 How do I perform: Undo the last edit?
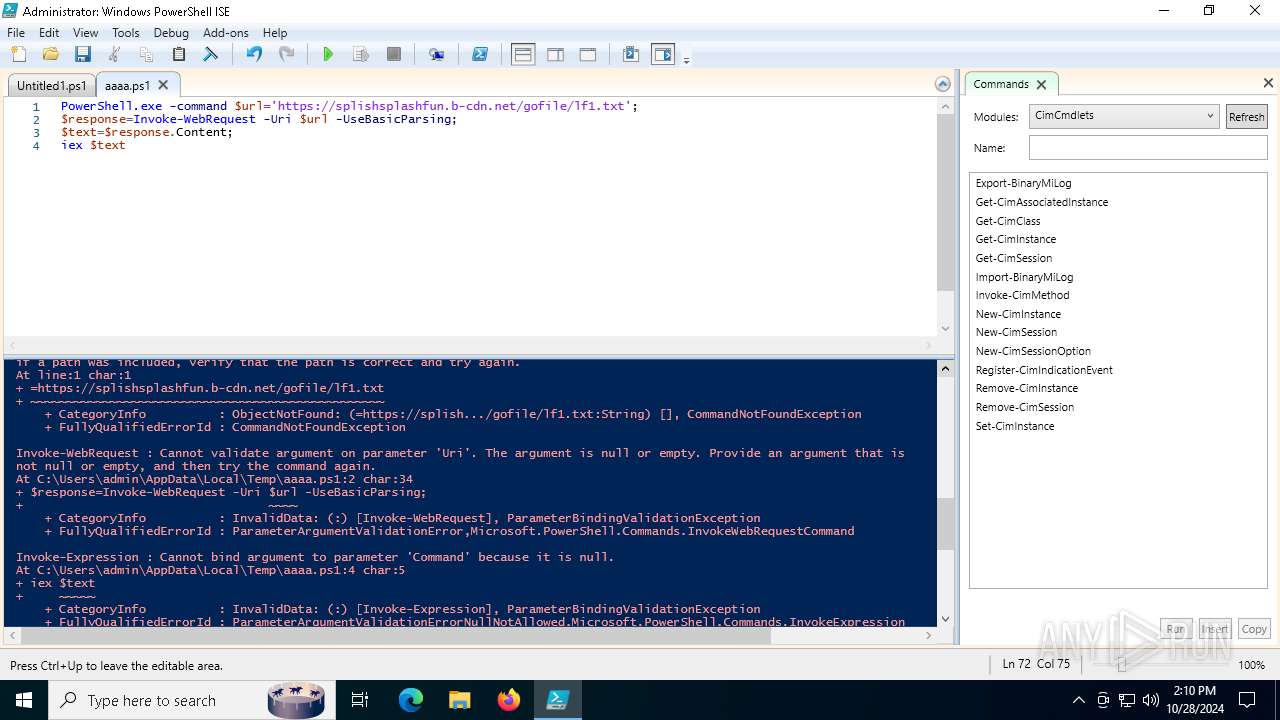coord(254,54)
